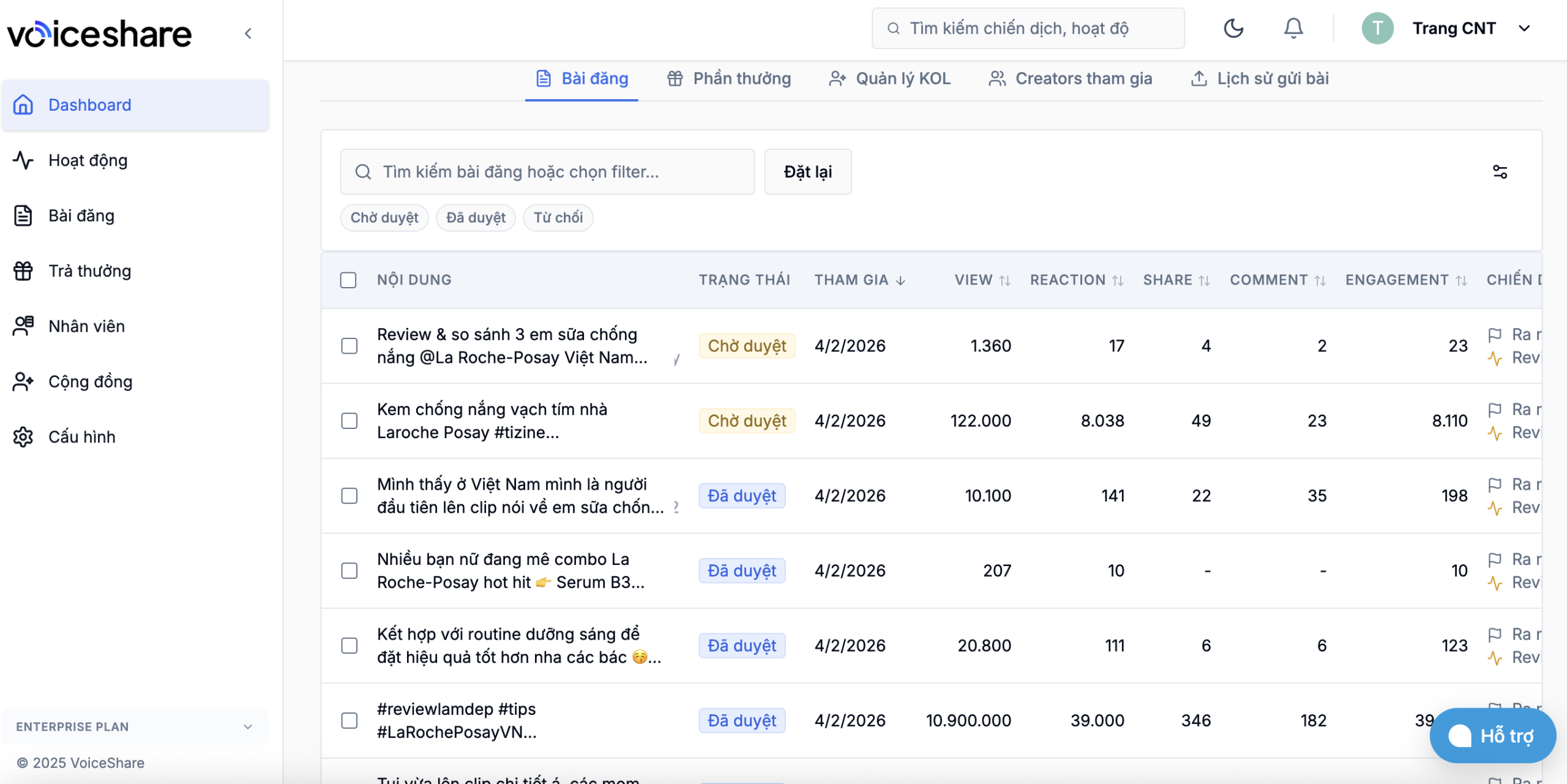Open post Nhiều bạn nữ đang mê combo

510,571
